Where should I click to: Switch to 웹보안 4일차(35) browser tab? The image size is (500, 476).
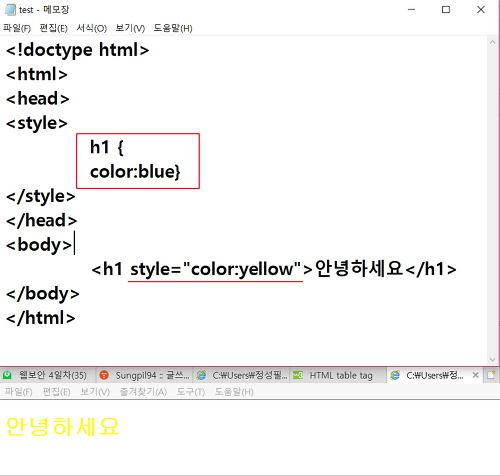pyautogui.click(x=47, y=375)
